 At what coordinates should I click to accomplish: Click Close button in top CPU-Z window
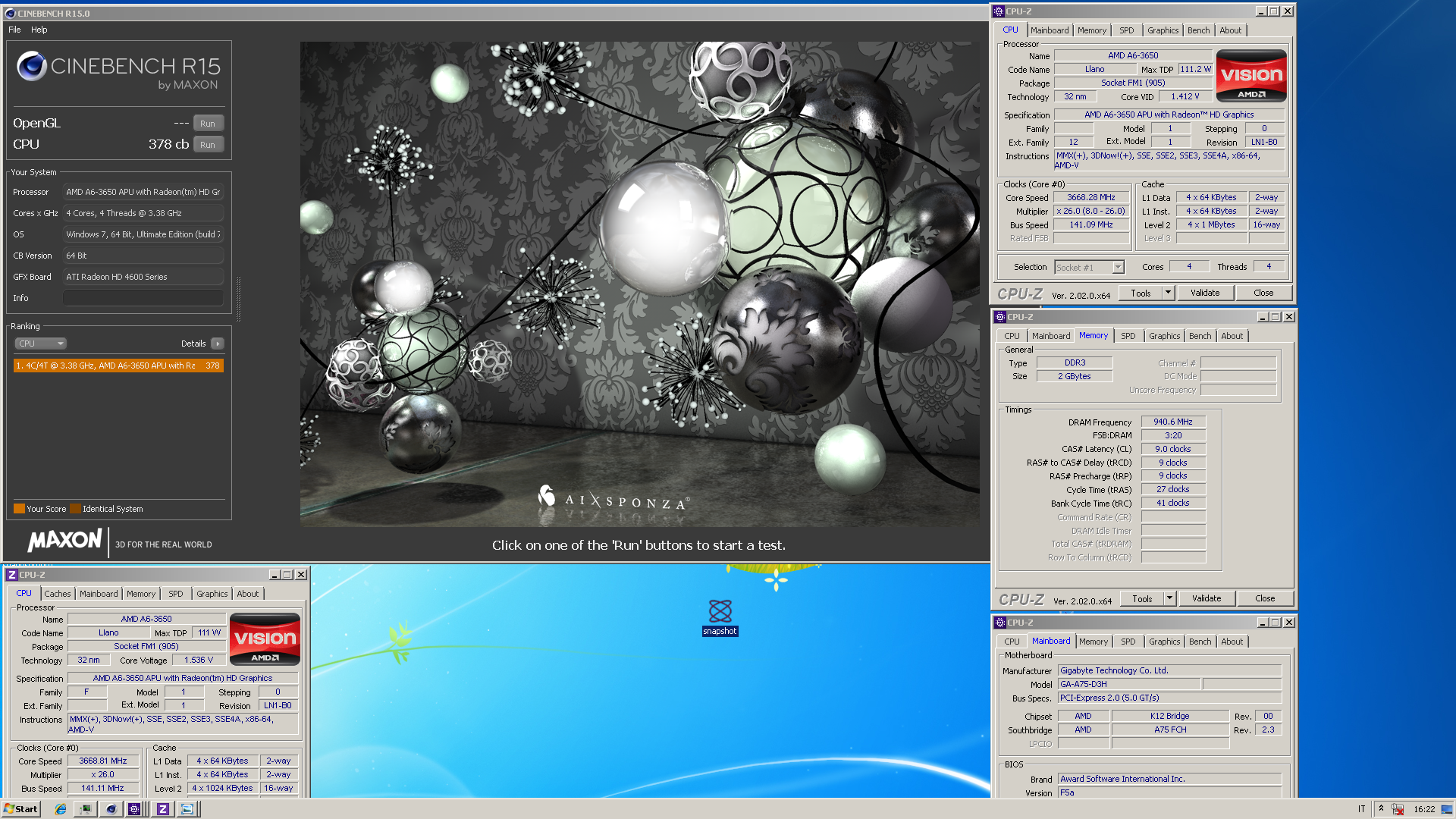click(1263, 293)
